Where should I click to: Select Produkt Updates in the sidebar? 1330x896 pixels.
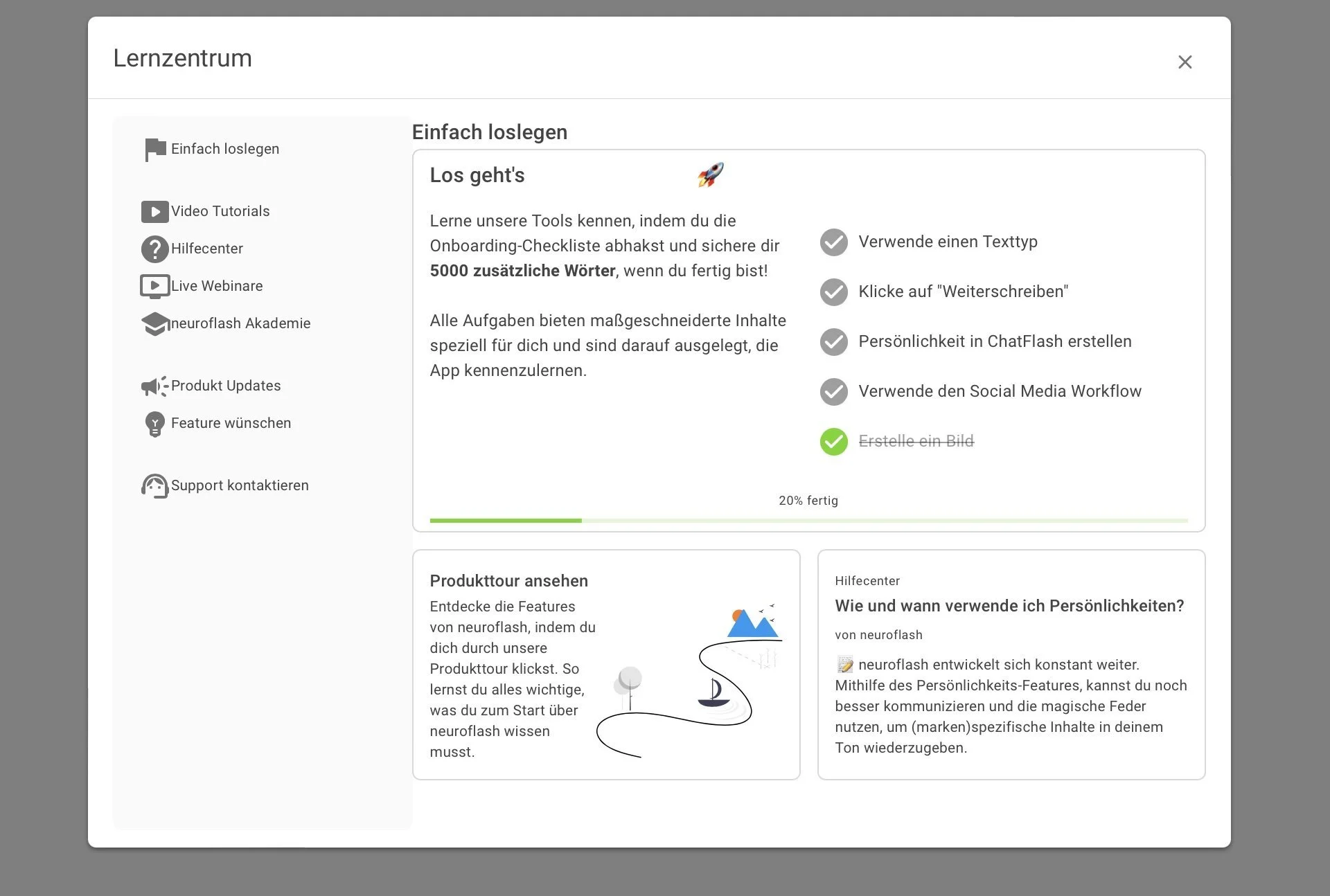[226, 386]
